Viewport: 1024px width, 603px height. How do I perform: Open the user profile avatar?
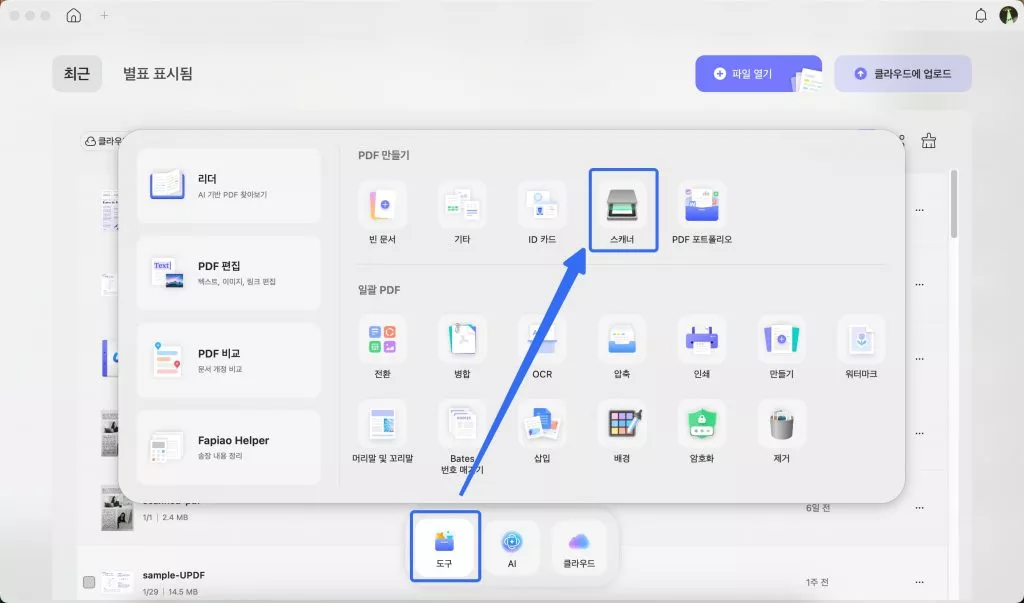[1010, 15]
